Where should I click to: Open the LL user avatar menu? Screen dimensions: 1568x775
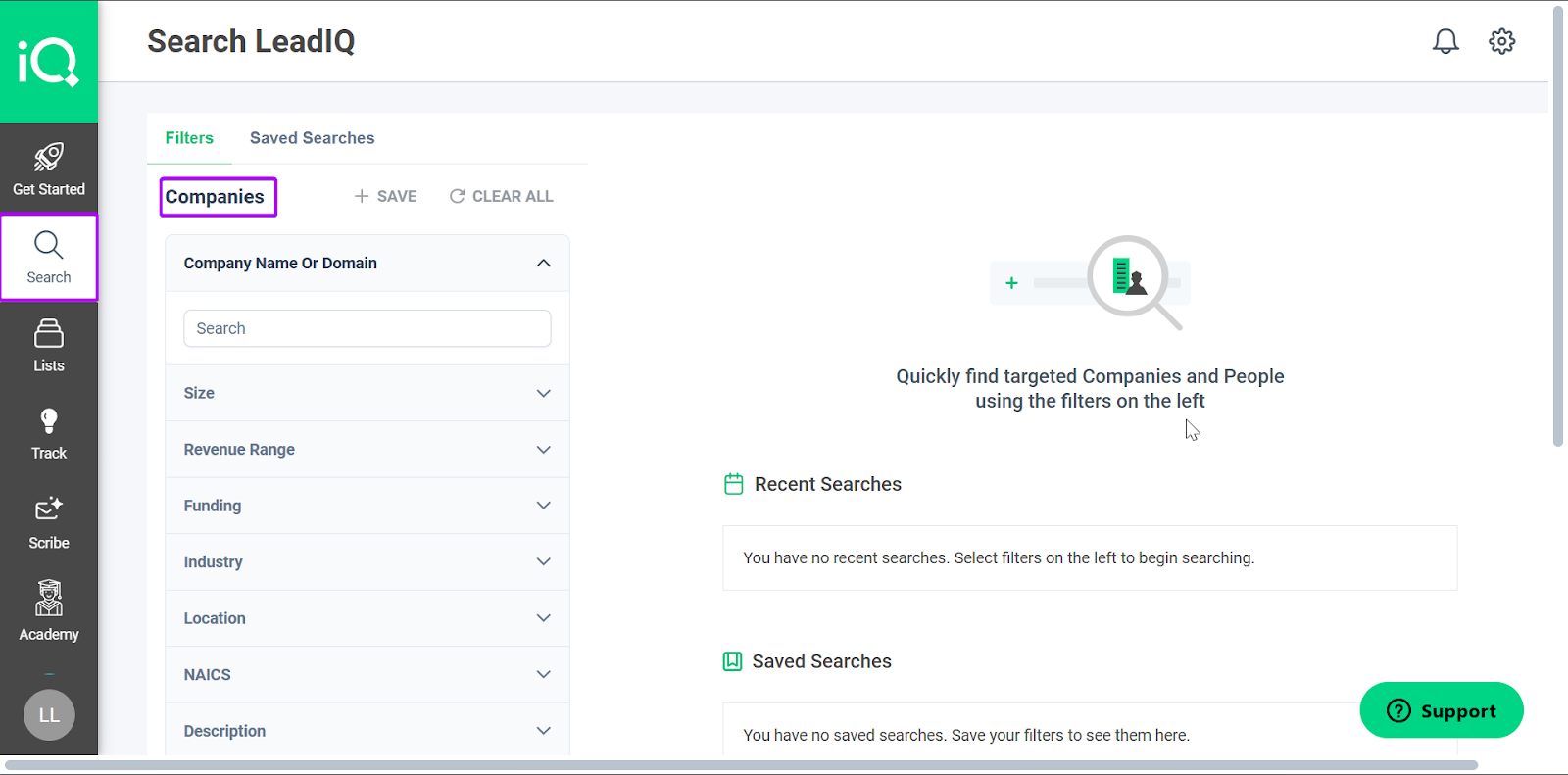pos(49,715)
